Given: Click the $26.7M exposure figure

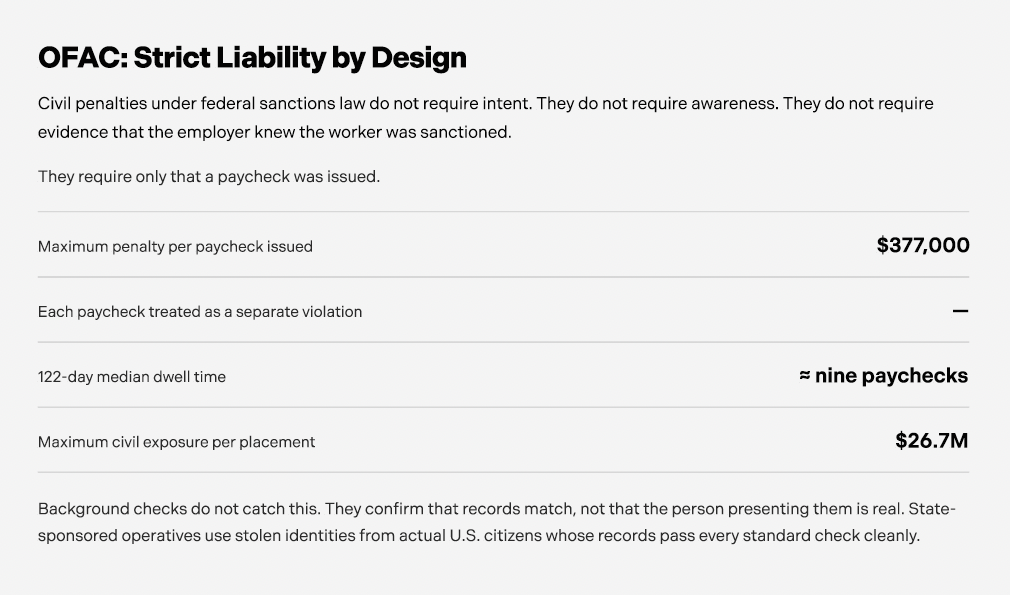Looking at the screenshot, I should click(931, 440).
